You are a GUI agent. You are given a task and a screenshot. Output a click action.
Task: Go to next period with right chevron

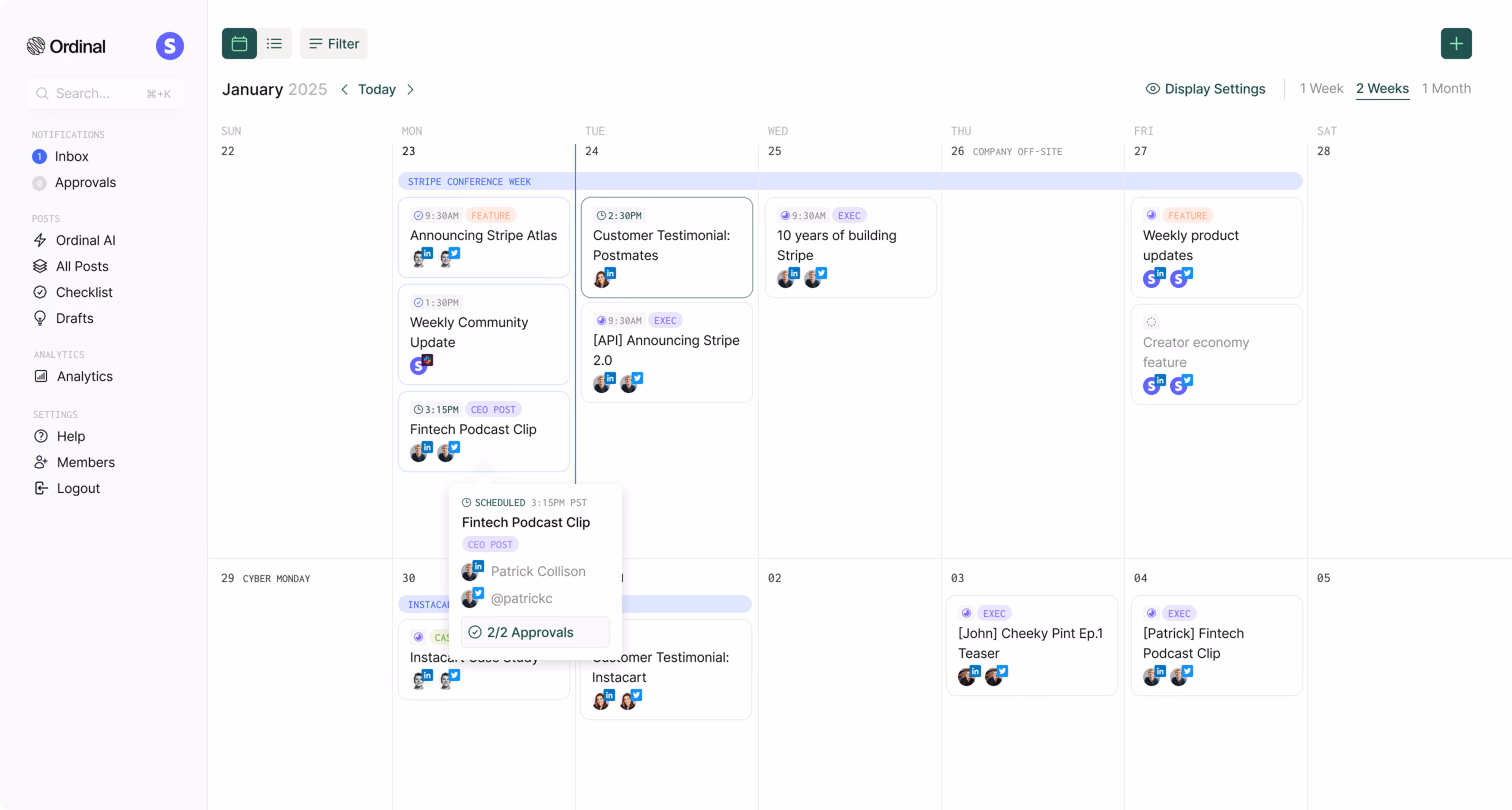coord(410,89)
